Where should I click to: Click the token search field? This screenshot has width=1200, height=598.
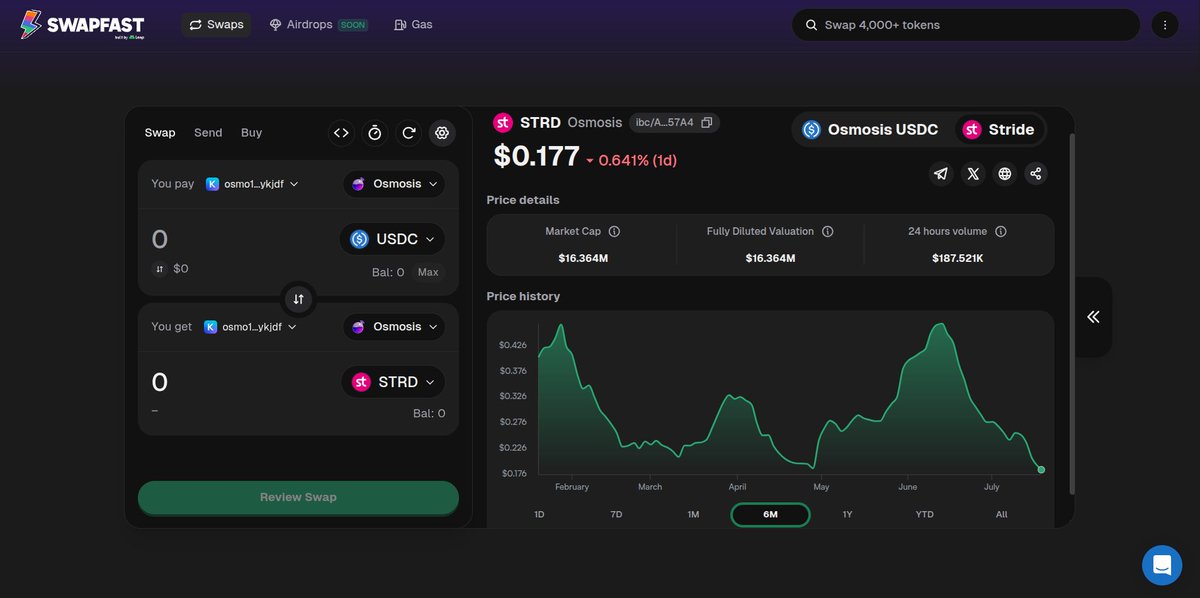click(x=966, y=25)
